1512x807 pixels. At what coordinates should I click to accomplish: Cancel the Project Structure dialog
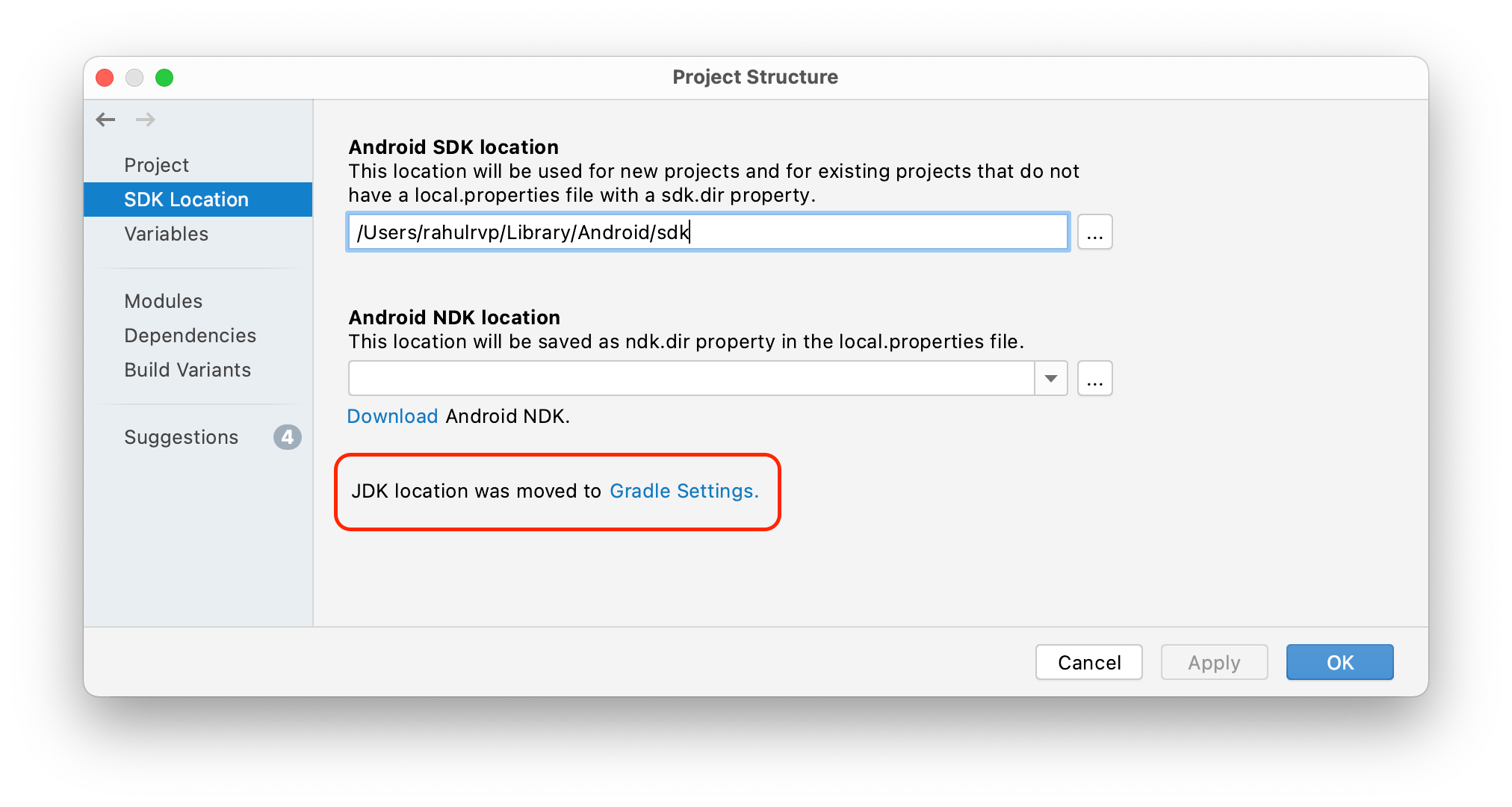pos(1088,662)
